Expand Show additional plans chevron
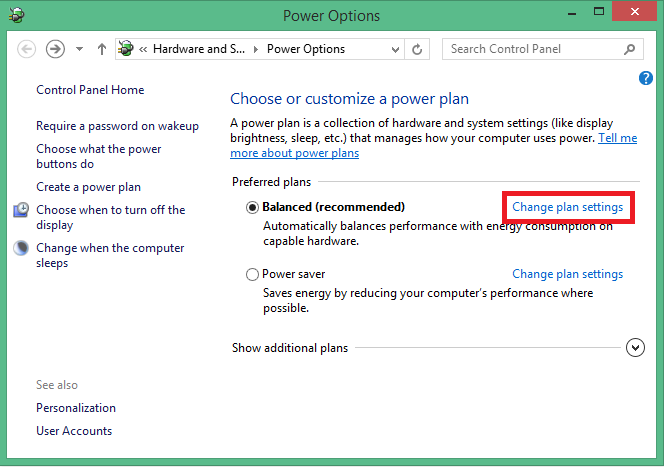Screen dimensions: 664x467 [635, 348]
